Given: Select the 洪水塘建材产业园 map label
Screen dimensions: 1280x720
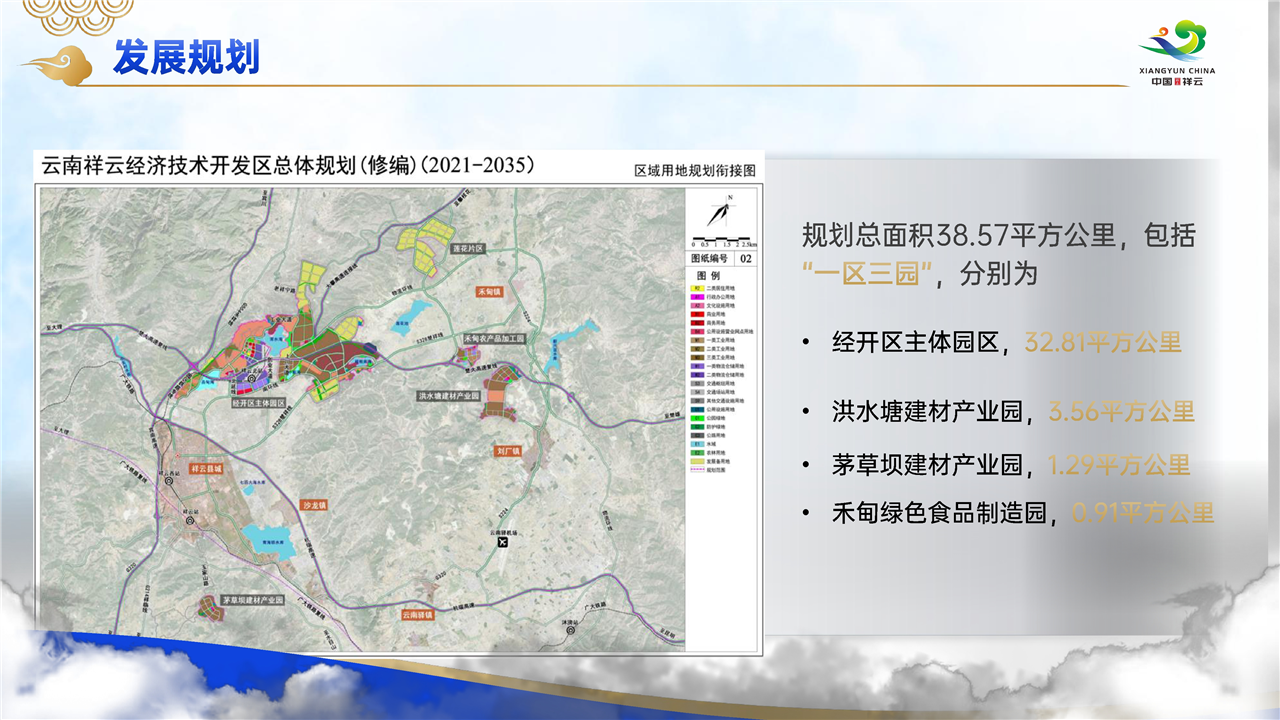Looking at the screenshot, I should [x=449, y=396].
